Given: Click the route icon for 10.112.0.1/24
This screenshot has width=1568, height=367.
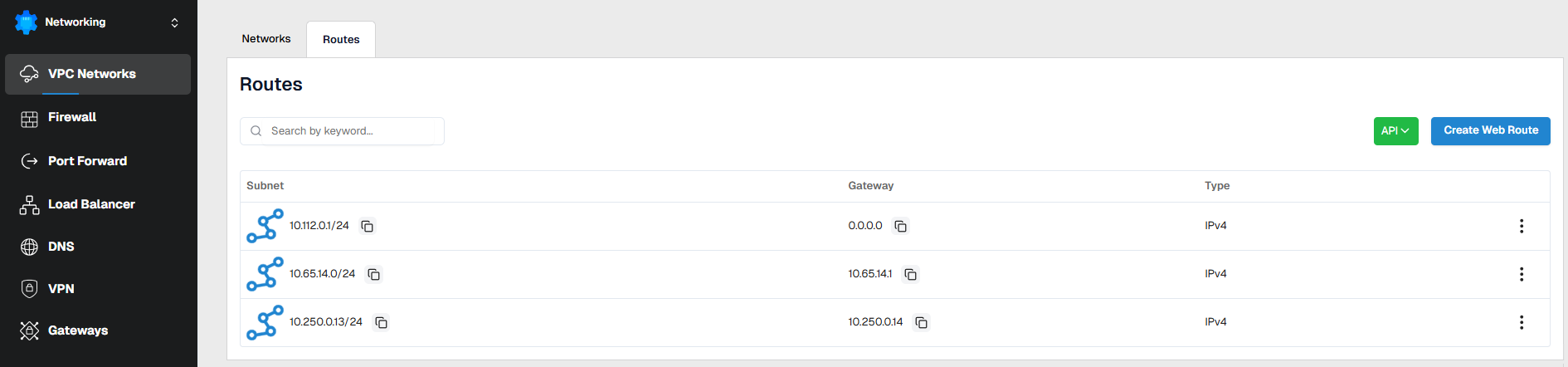Looking at the screenshot, I should [265, 226].
